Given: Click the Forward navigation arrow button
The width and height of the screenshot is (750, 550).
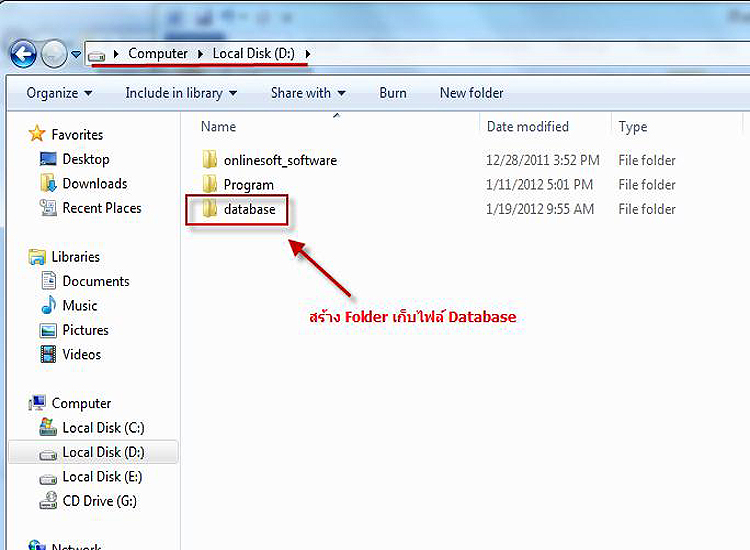Looking at the screenshot, I should click(54, 53).
